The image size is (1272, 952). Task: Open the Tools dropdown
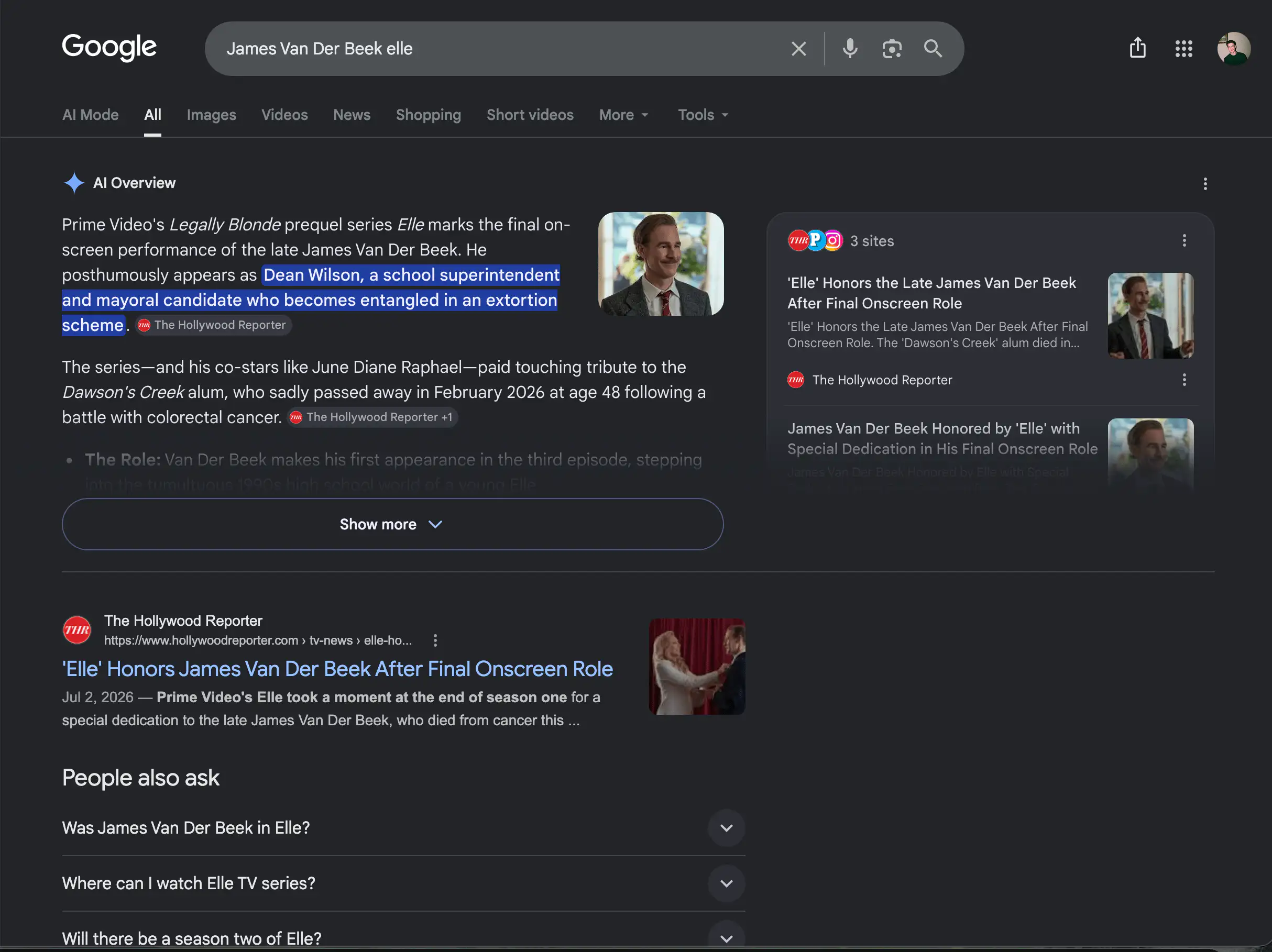click(703, 115)
